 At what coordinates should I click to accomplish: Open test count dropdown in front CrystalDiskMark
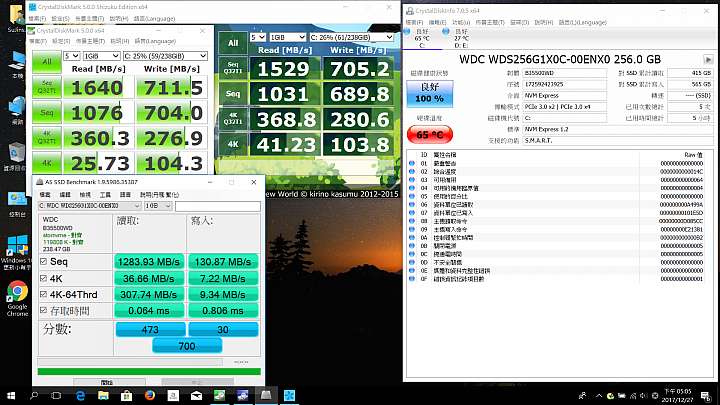(x=72, y=56)
